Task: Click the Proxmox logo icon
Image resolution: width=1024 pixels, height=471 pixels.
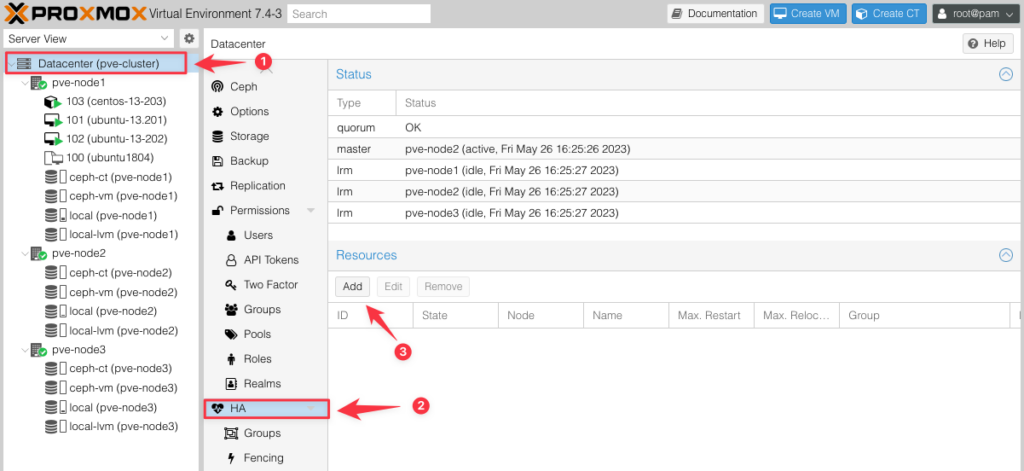Action: coord(15,12)
